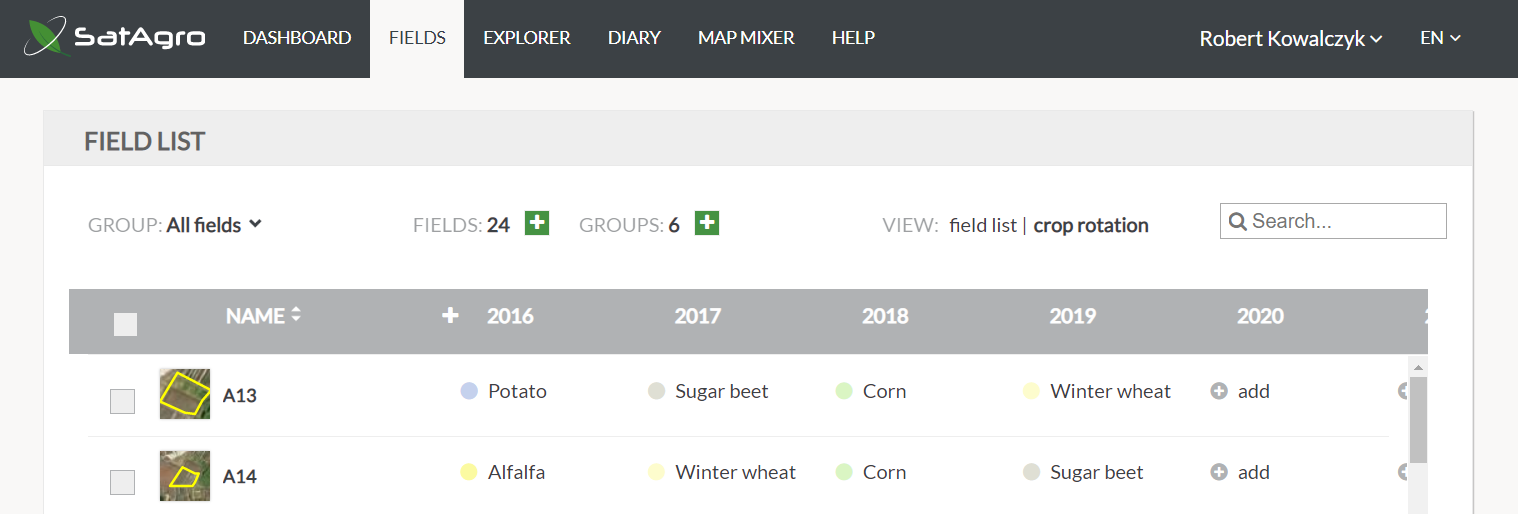The width and height of the screenshot is (1518, 514).
Task: Sort fields by NAME column arrows
Action: pos(295,315)
